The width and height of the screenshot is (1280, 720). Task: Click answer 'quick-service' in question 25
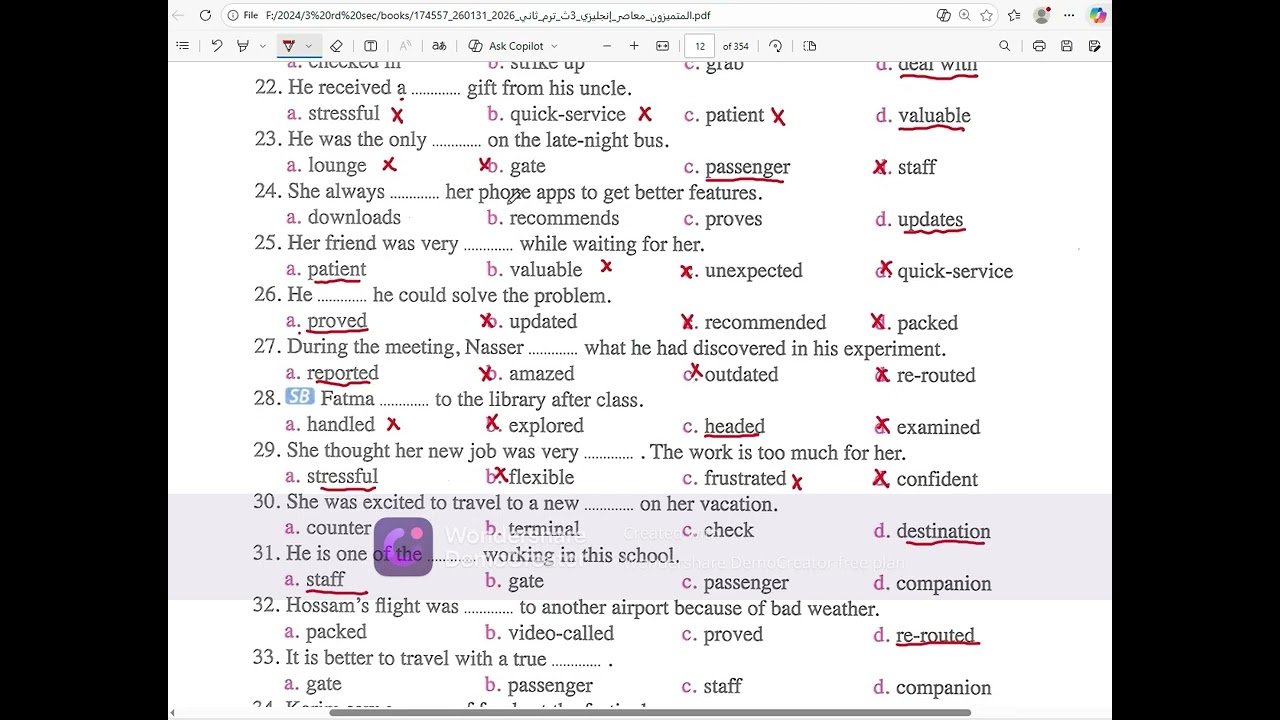pyautogui.click(x=955, y=271)
